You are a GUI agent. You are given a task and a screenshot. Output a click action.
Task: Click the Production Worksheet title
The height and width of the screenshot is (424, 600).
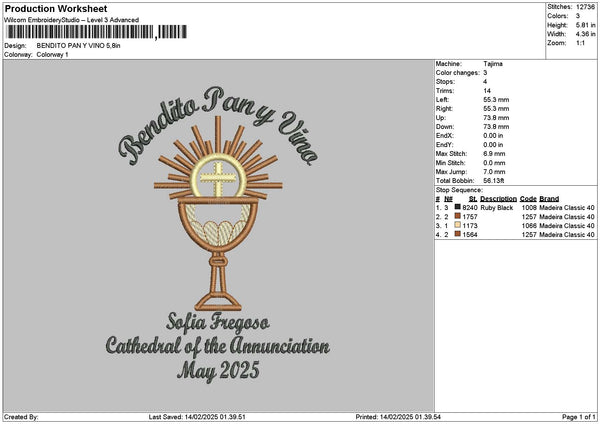pyautogui.click(x=56, y=9)
